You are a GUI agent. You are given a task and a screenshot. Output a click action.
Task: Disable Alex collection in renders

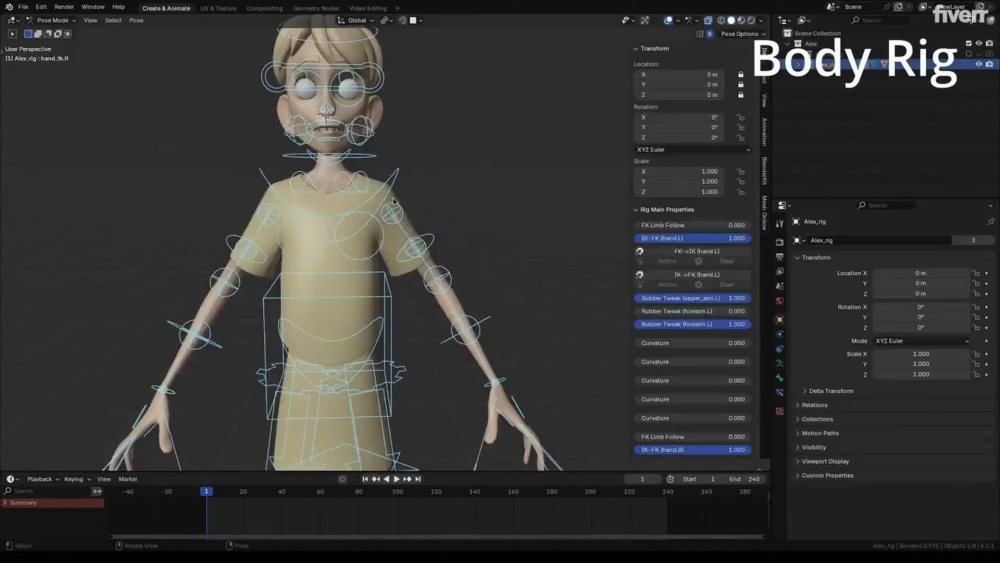pyautogui.click(x=989, y=43)
